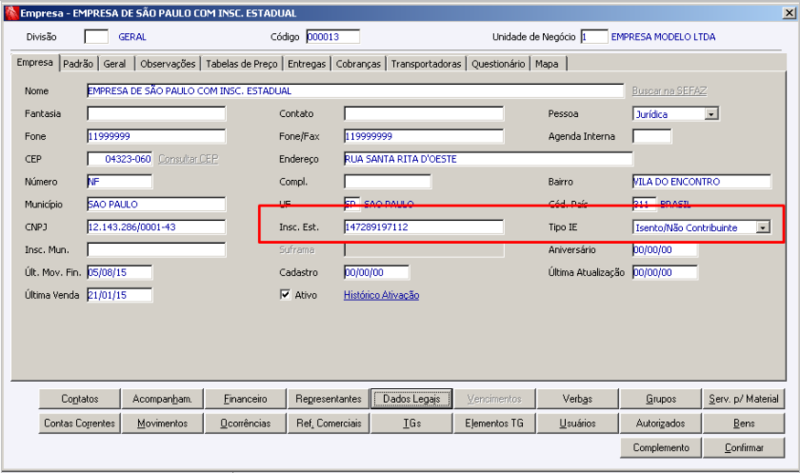Viewport: 800px width, 473px height.
Task: Click the Movimentos button
Action: [162, 423]
